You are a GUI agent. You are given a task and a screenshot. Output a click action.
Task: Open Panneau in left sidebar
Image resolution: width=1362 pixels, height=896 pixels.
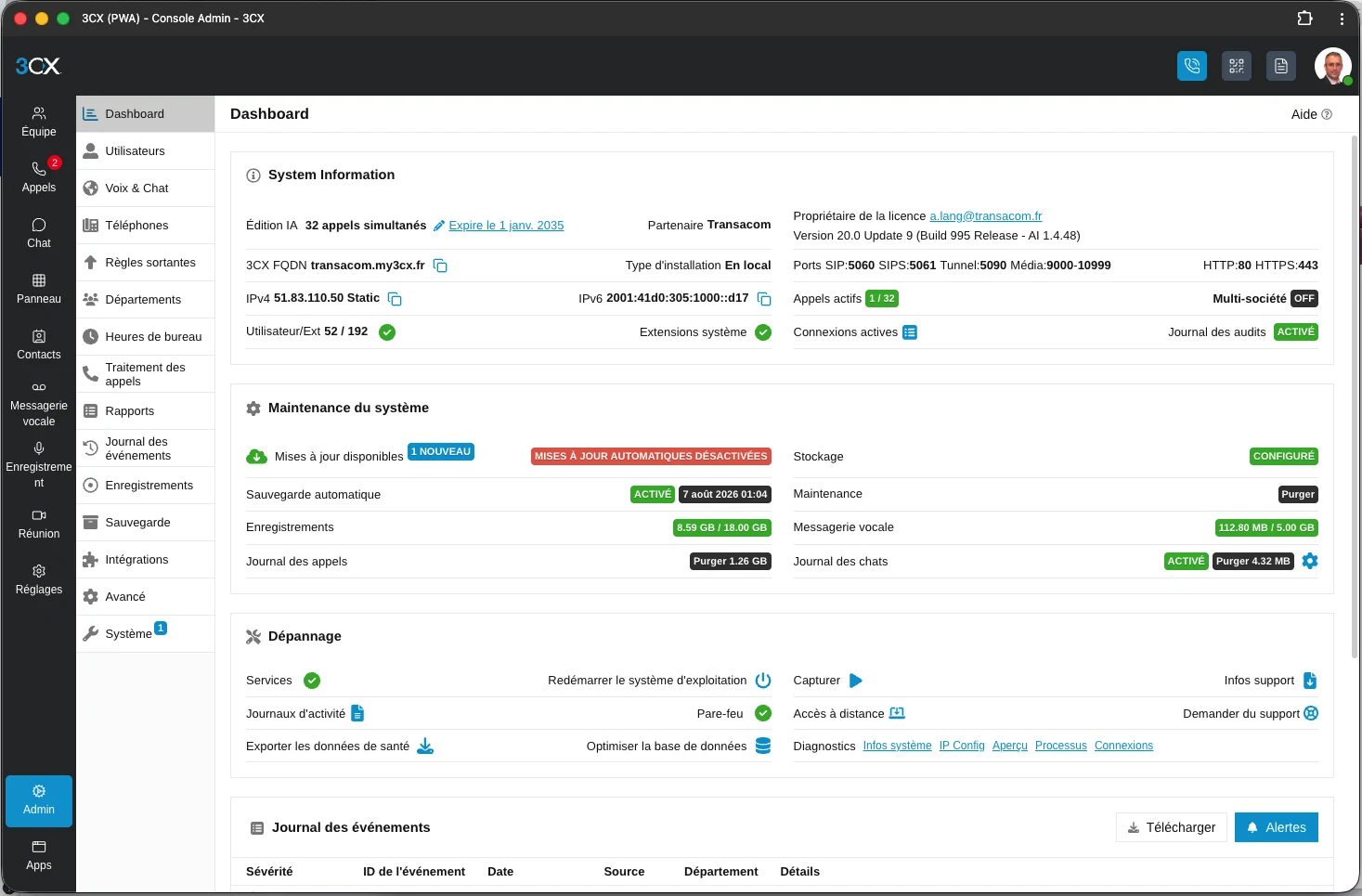coord(39,289)
